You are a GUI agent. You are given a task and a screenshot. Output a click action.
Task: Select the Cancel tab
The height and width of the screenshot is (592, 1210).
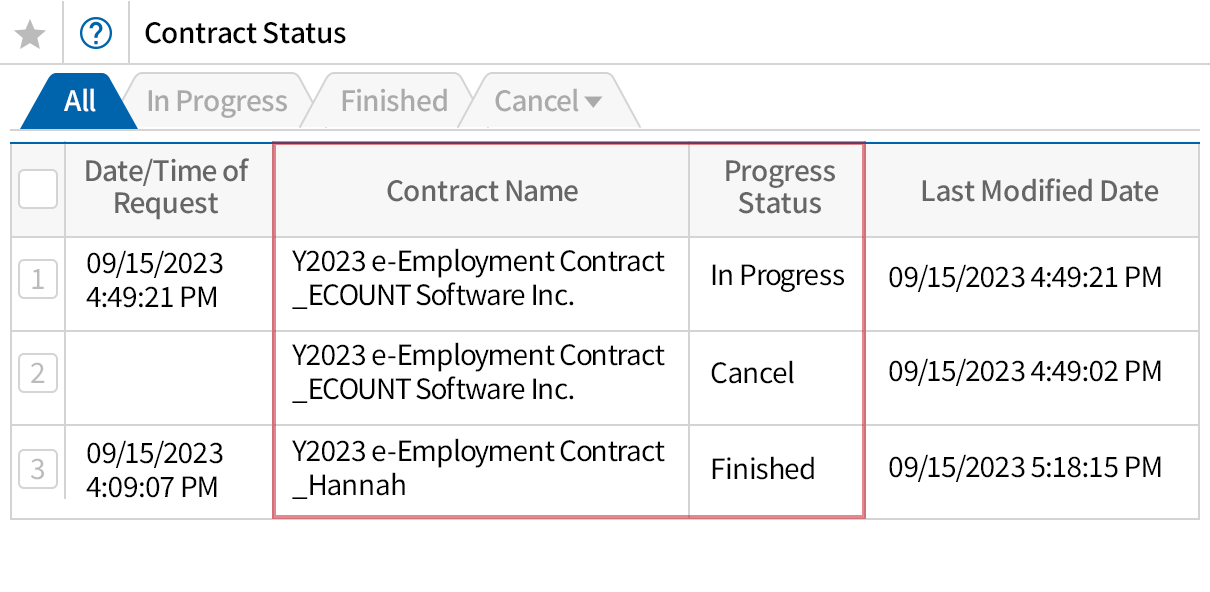[x=536, y=100]
